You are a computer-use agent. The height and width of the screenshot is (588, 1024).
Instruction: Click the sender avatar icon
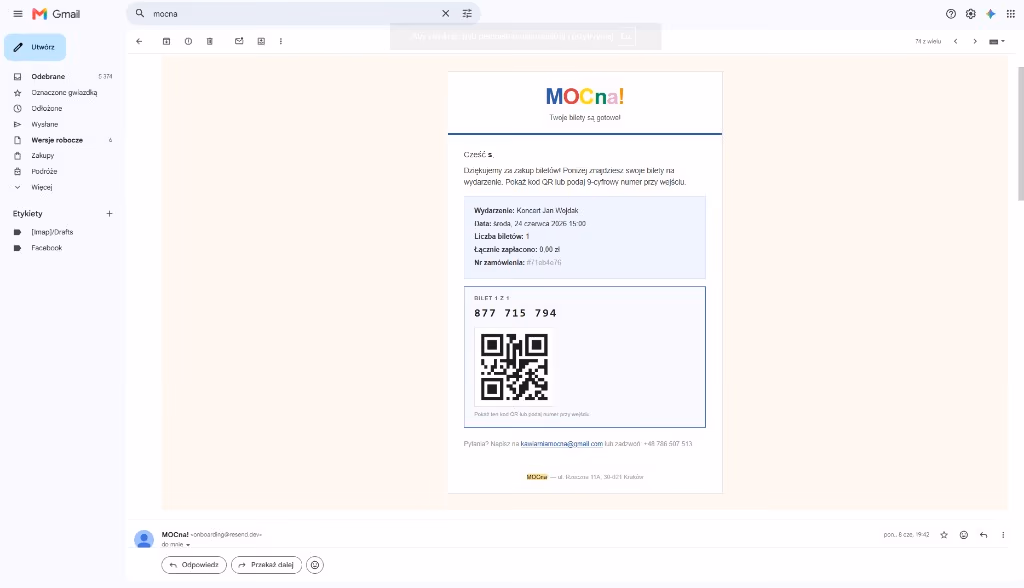pos(144,539)
